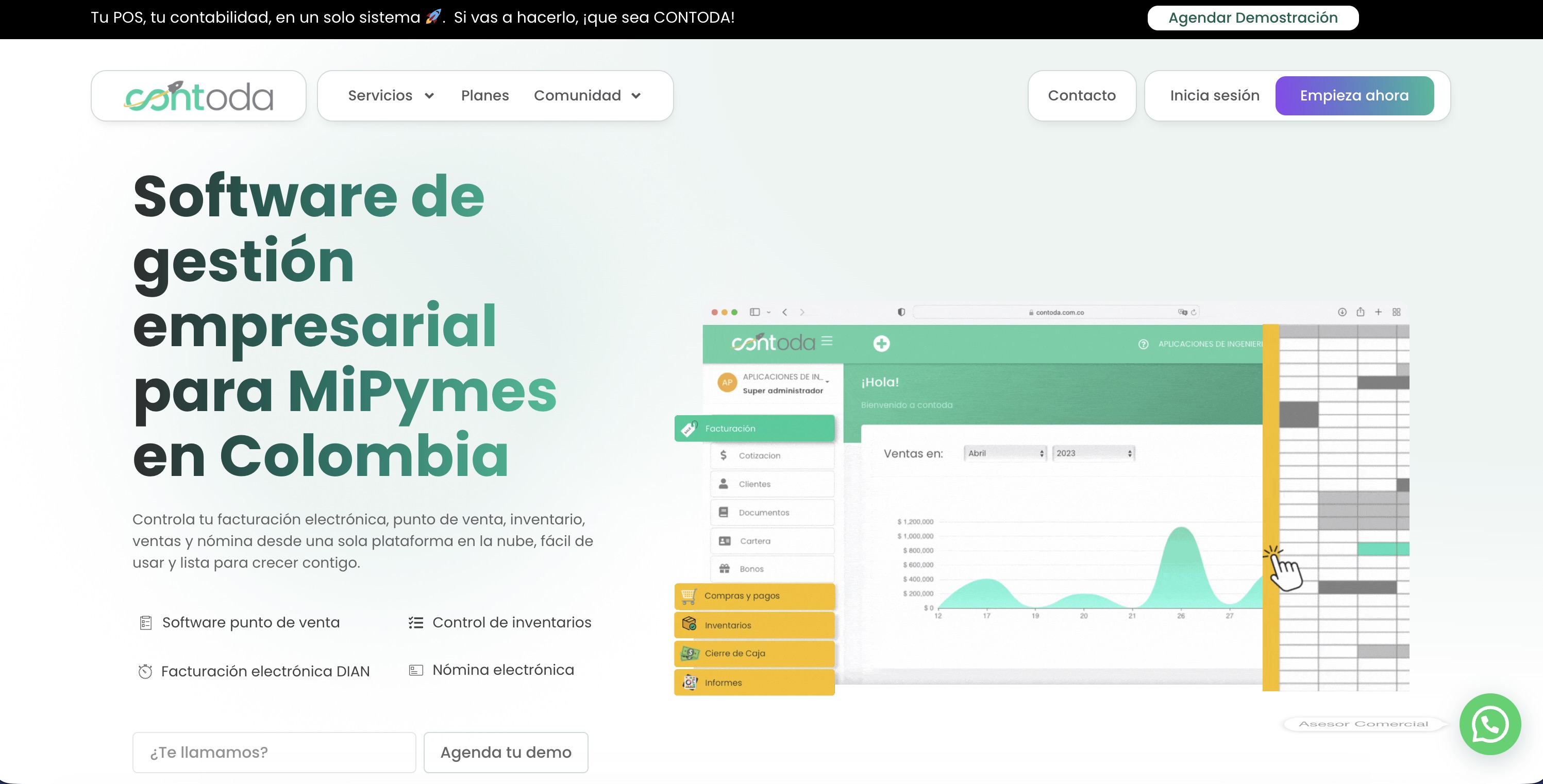Open the Facturación section in the mockup sidebar

point(754,429)
